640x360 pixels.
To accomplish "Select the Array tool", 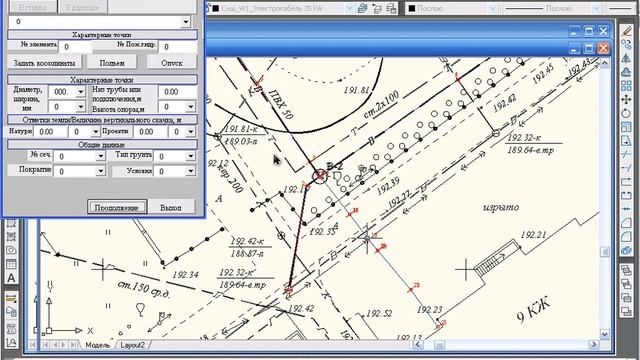I will pyautogui.click(x=626, y=86).
